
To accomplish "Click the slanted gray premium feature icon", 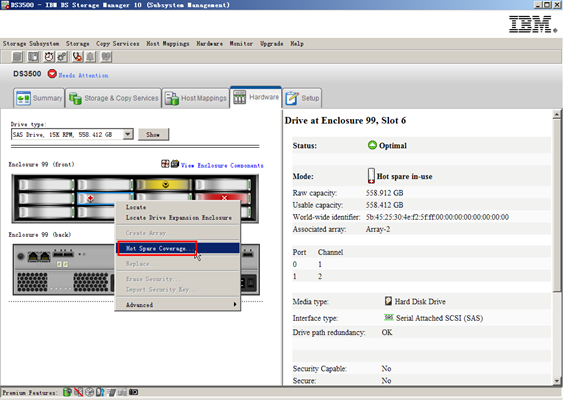I will coord(111,392).
